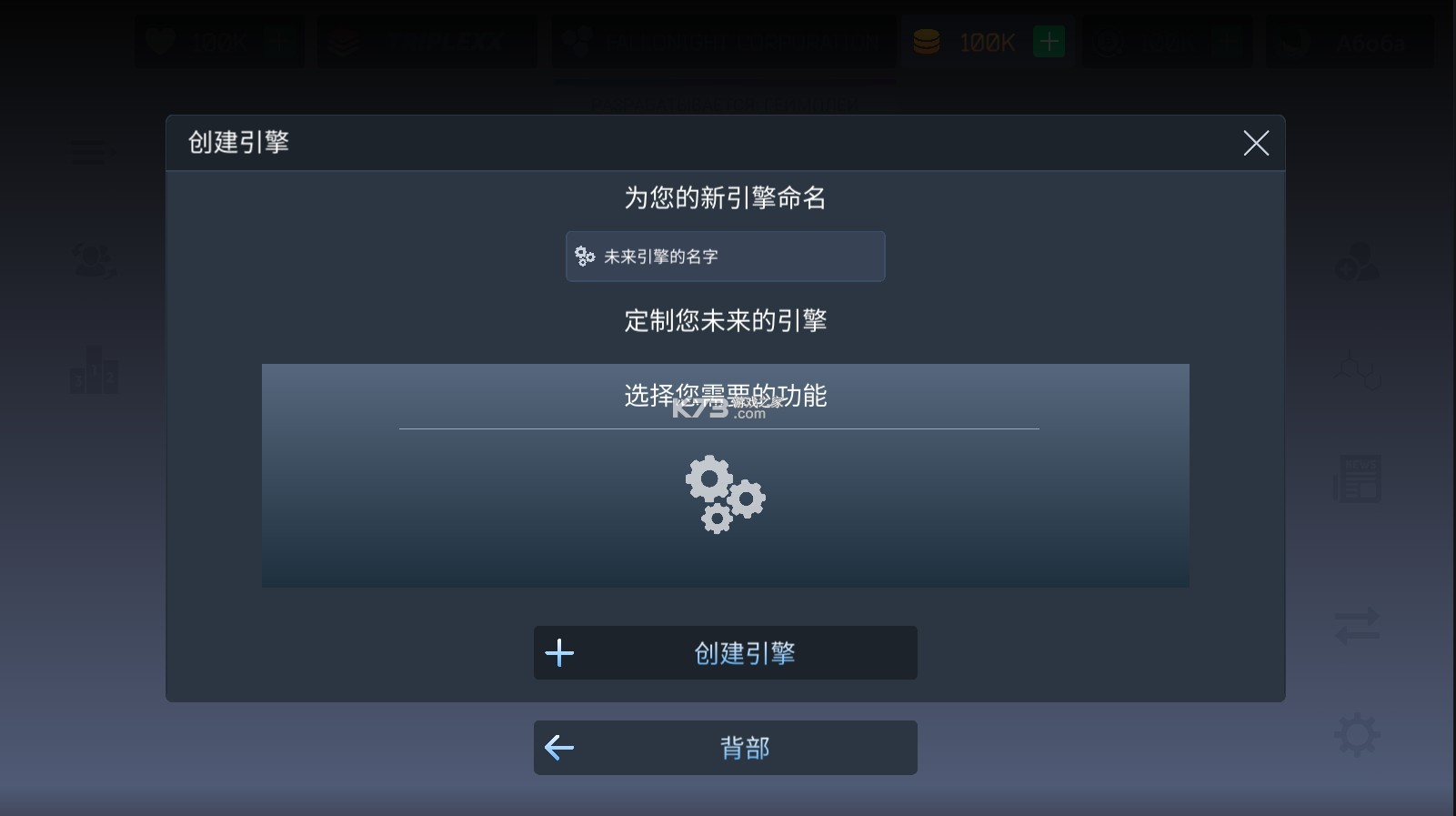The image size is (1456, 816).
Task: Click the green plus beside 100K coins
Action: coord(1049,41)
